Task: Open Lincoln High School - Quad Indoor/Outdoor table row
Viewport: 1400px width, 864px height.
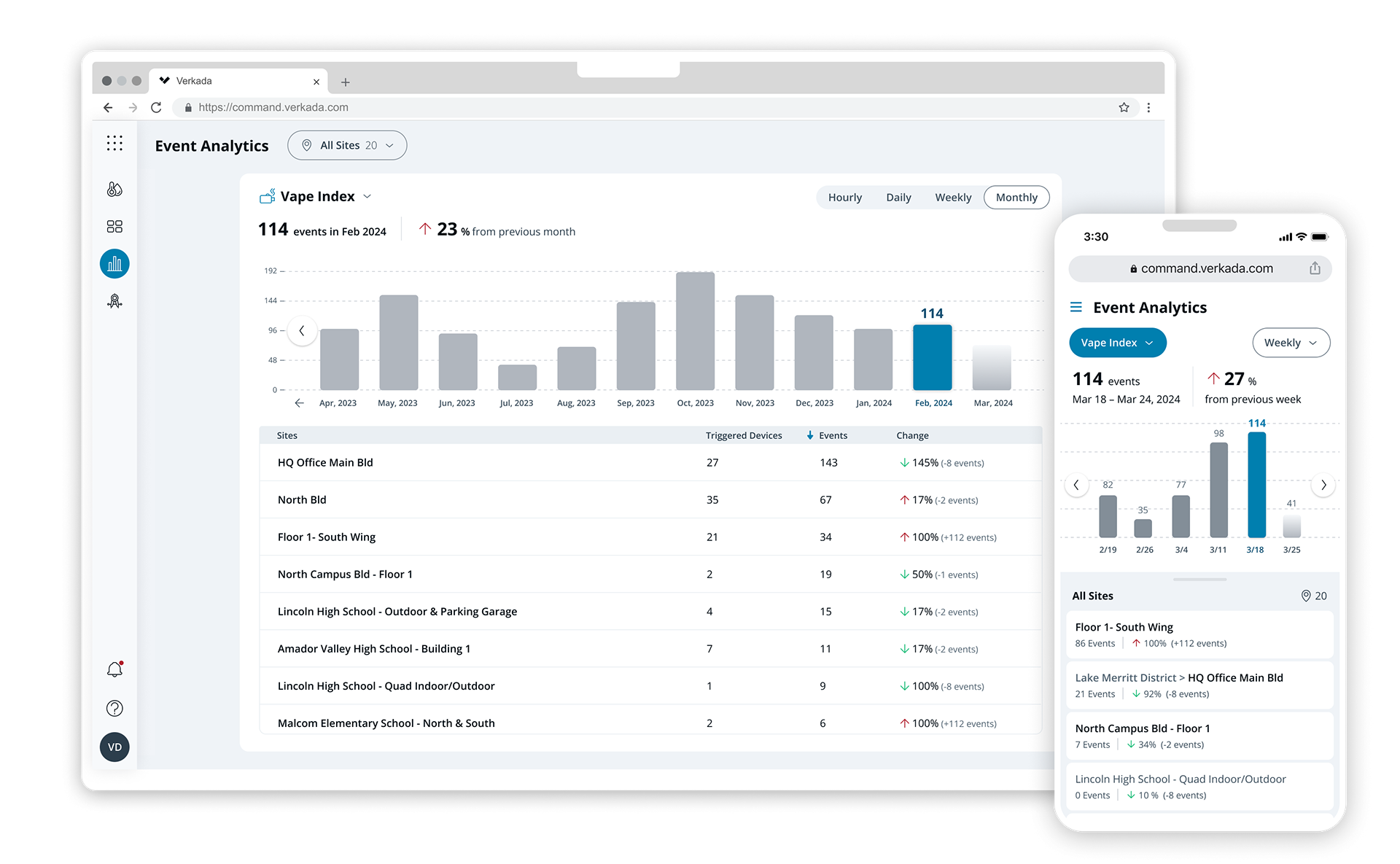Action: click(650, 685)
